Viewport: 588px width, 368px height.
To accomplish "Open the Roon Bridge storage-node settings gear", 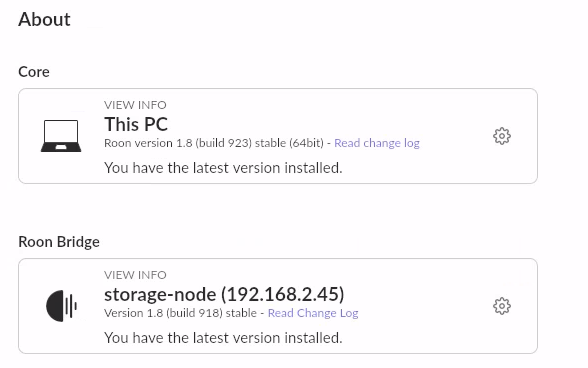I will tap(502, 306).
